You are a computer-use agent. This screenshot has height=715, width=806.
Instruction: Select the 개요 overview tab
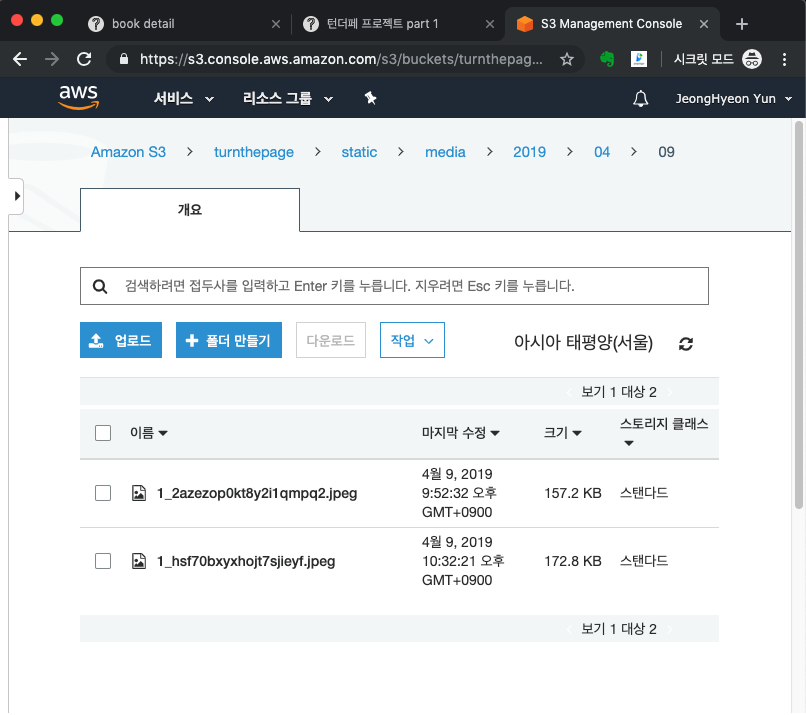(190, 210)
